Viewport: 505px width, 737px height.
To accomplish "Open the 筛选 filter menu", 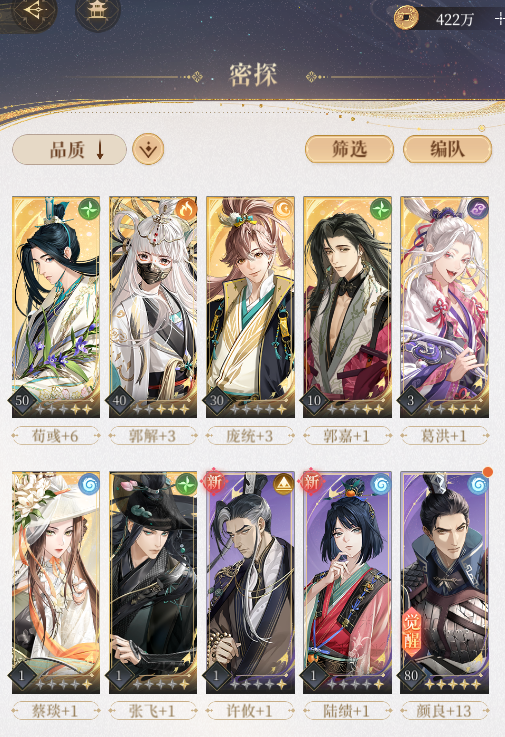I will click(x=349, y=149).
